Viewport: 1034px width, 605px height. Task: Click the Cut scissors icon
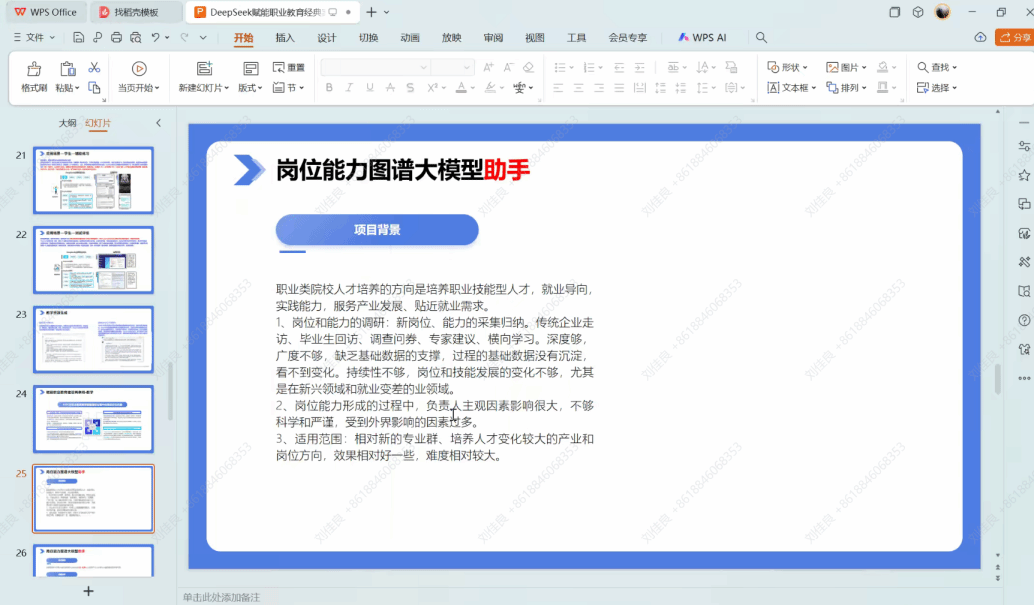point(94,67)
